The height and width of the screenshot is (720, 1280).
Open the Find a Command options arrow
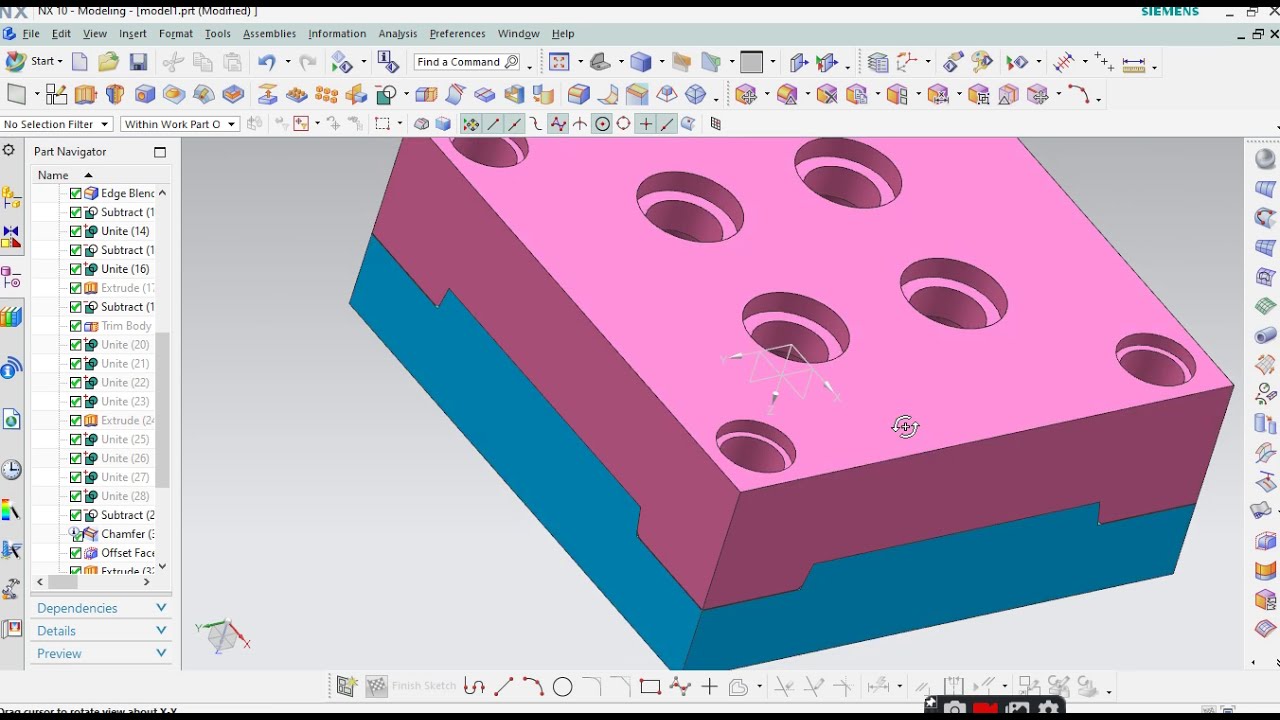(529, 67)
